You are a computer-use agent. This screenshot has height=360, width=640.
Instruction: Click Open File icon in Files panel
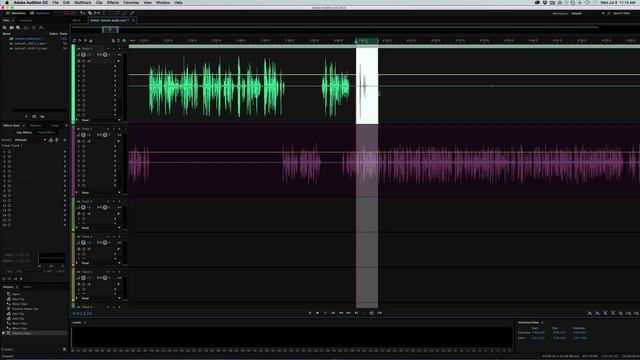[5, 27]
